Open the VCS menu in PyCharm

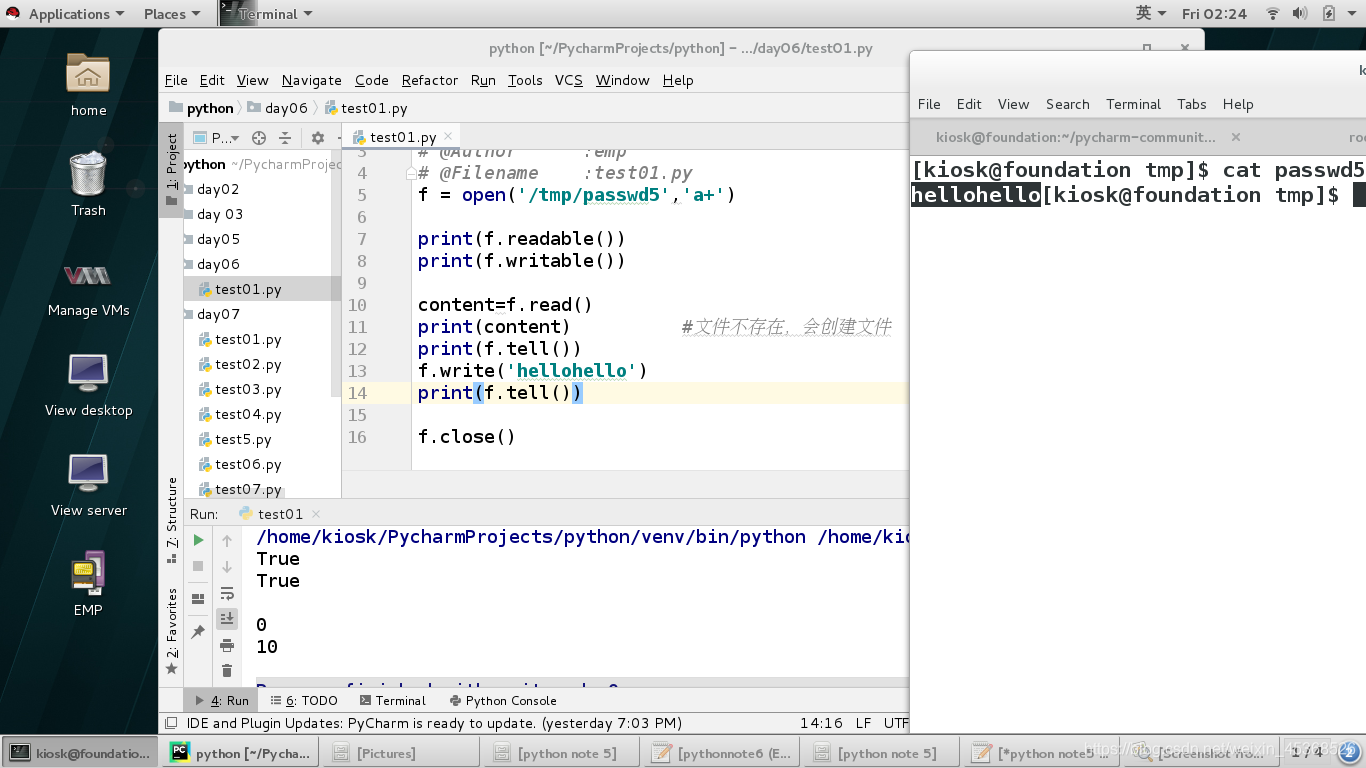click(x=568, y=80)
